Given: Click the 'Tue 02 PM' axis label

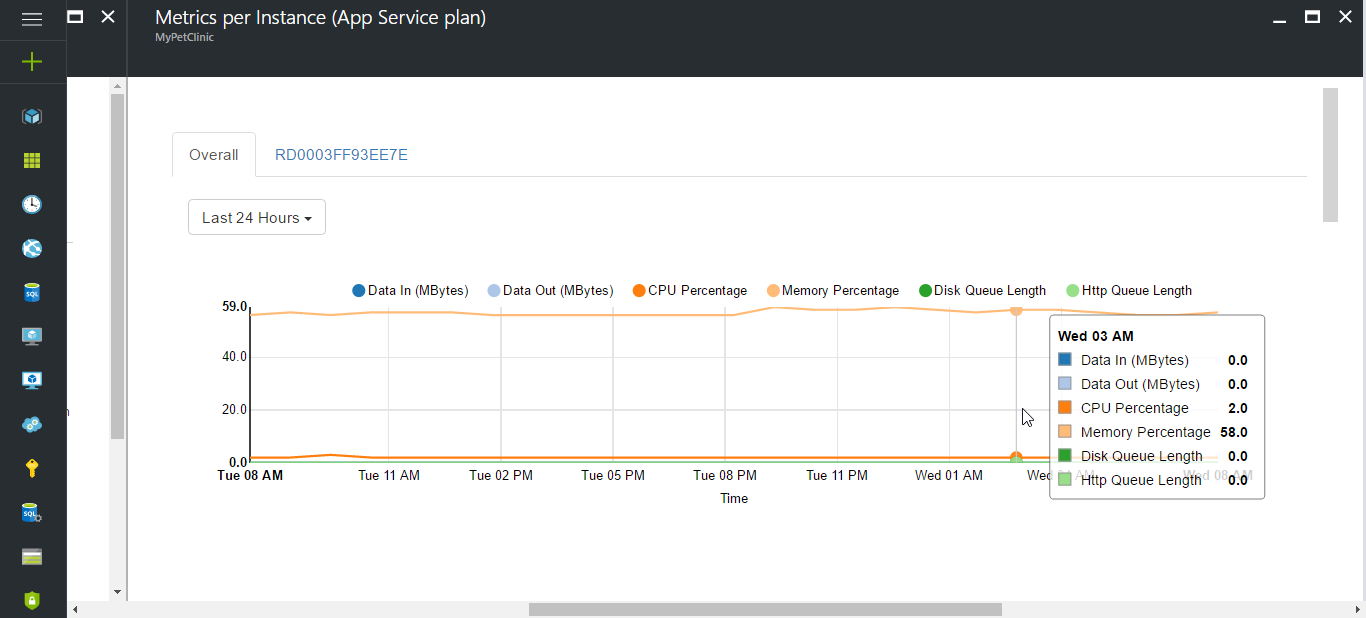Looking at the screenshot, I should tap(501, 476).
